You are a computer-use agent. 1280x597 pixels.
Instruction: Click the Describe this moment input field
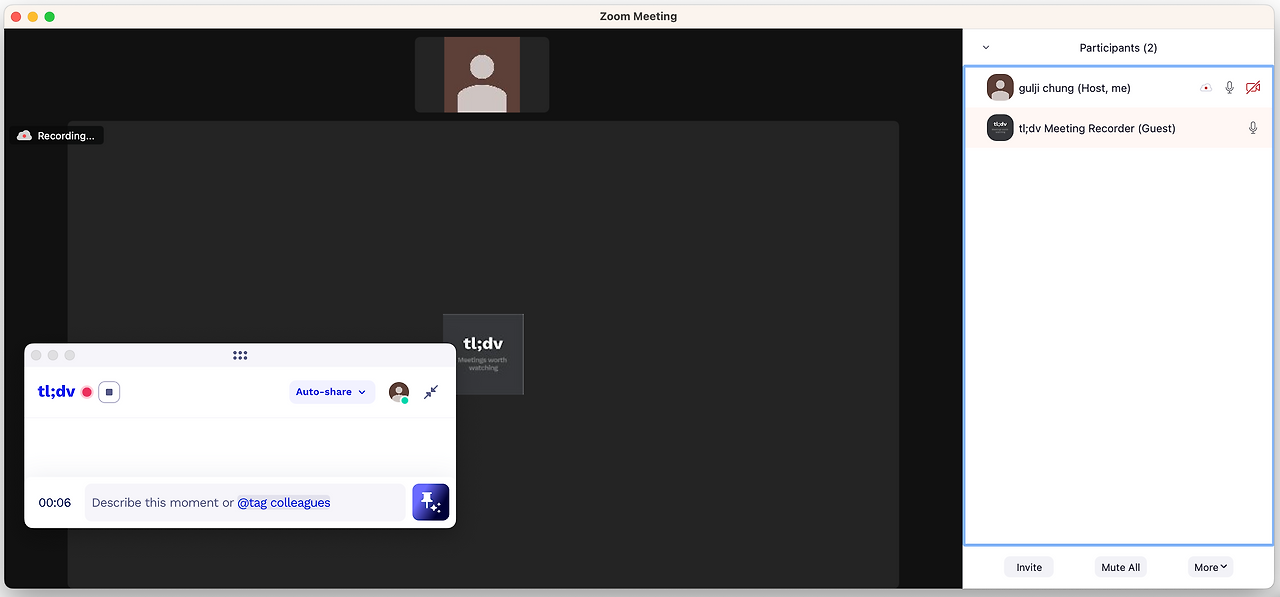coord(245,502)
